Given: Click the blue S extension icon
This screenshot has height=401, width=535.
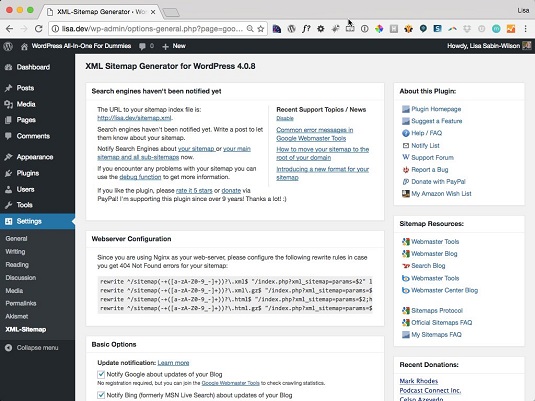Looking at the screenshot, I should pyautogui.click(x=437, y=29).
